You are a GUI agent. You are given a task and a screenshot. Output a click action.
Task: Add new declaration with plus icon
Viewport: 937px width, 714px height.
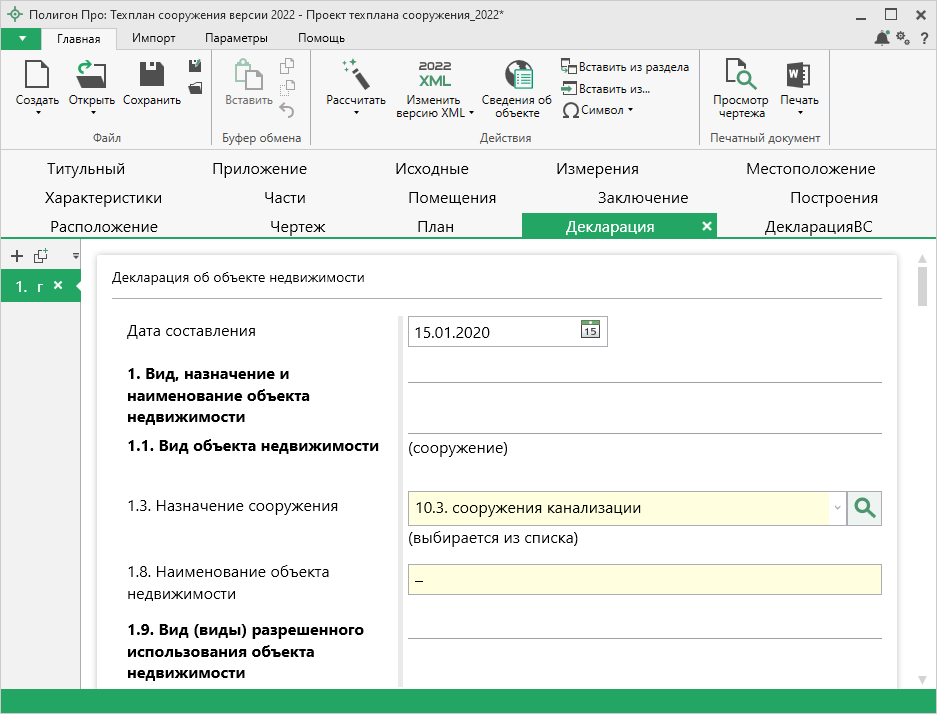click(17, 256)
